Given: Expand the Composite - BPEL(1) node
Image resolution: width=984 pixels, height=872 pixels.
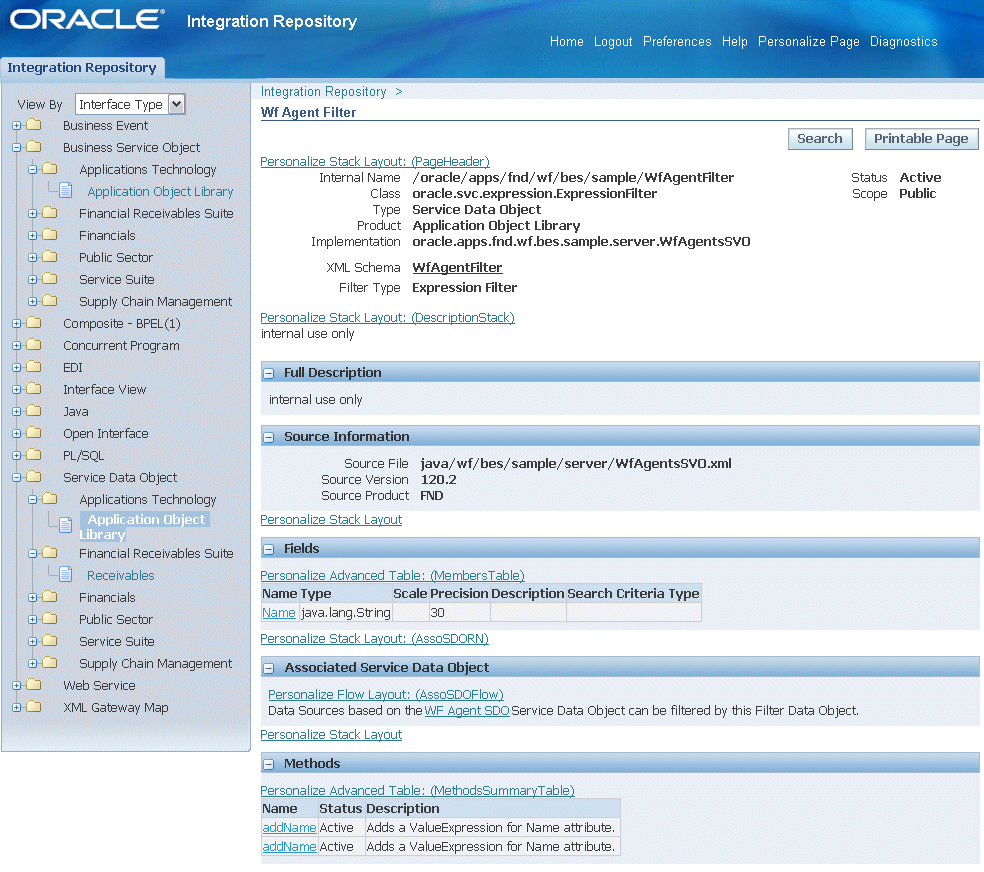Looking at the screenshot, I should click(16, 324).
